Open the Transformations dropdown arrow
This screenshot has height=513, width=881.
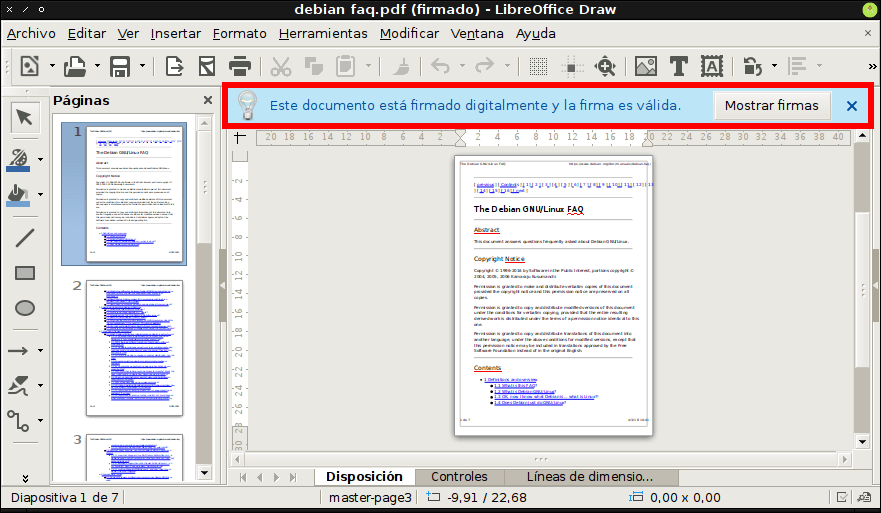774,66
